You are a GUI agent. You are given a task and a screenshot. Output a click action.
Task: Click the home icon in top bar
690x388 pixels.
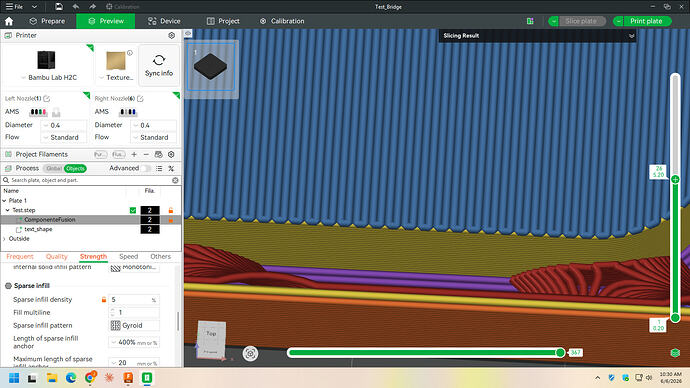(9, 21)
